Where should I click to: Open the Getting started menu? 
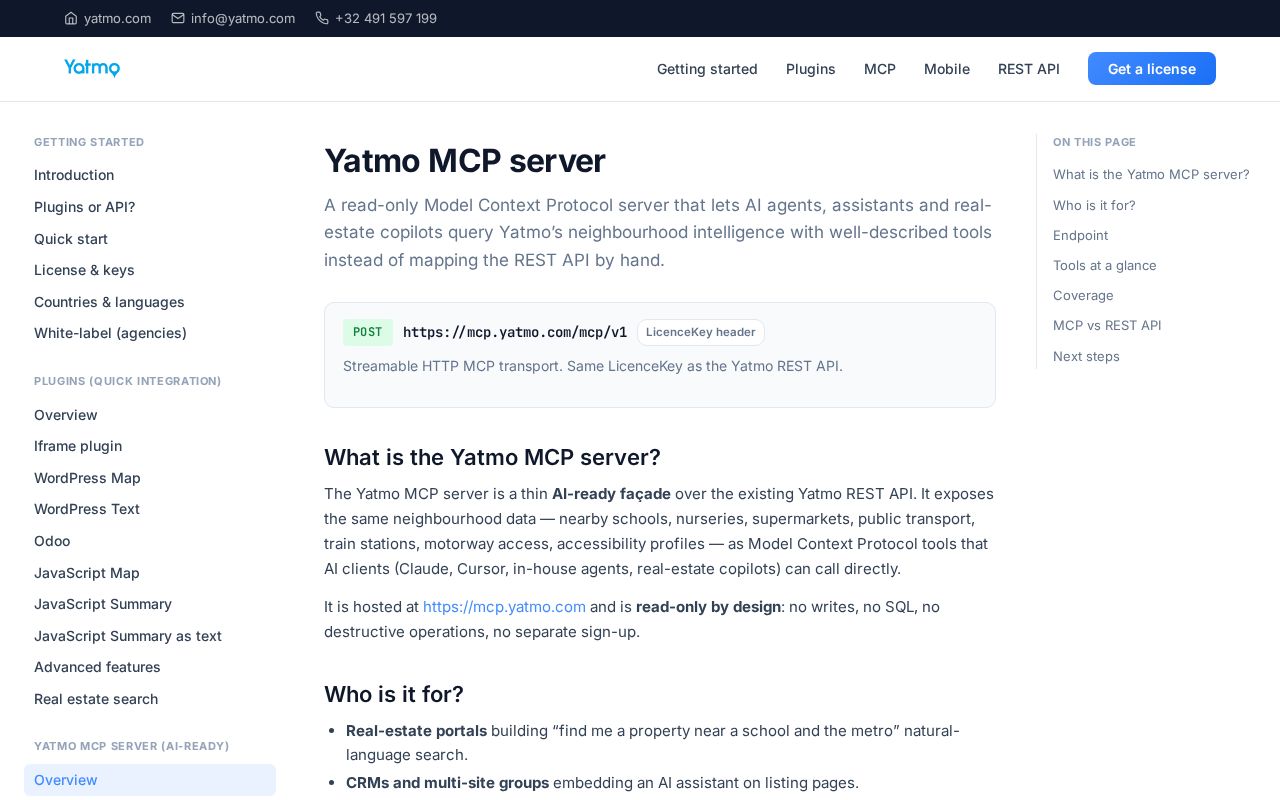point(707,69)
